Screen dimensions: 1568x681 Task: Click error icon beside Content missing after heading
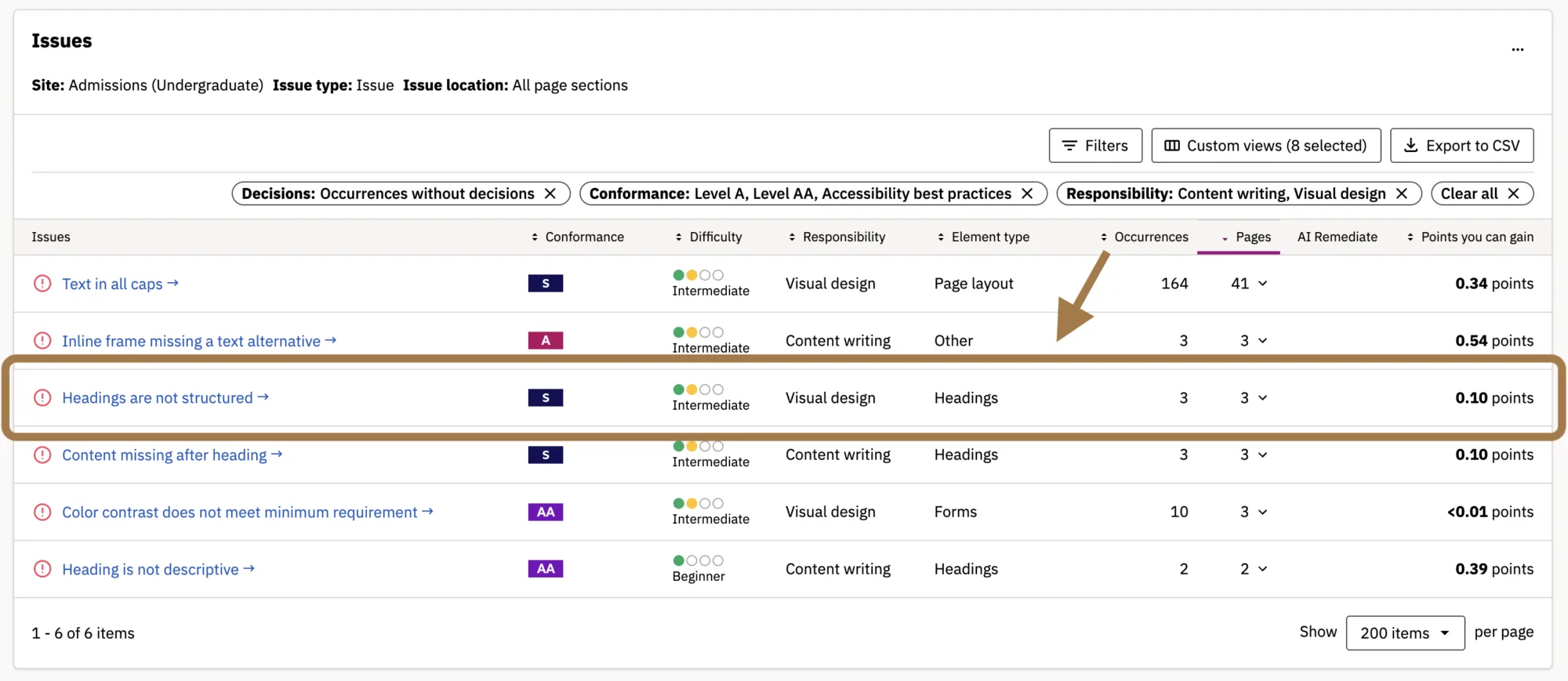coord(42,455)
